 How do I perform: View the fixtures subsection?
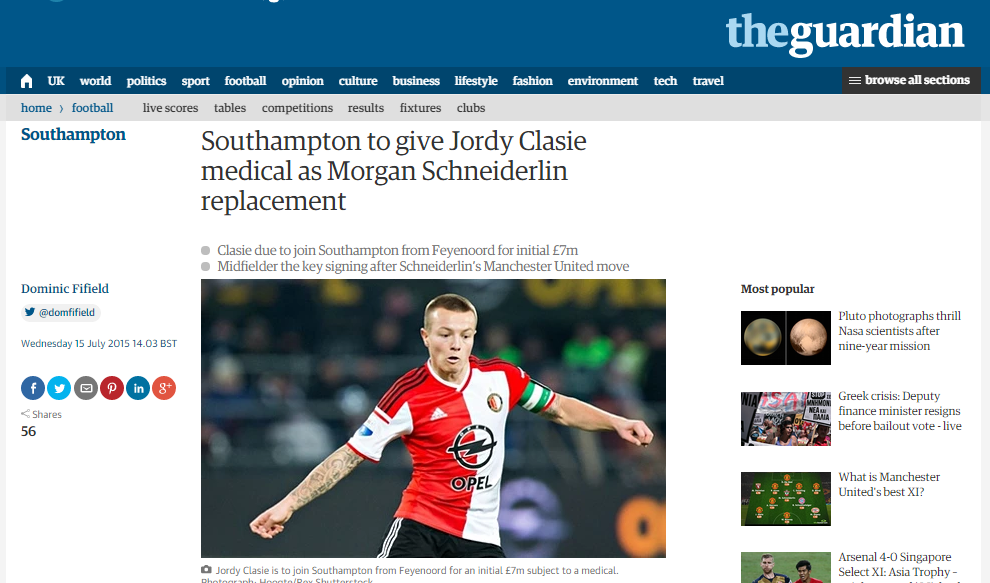[x=420, y=108]
